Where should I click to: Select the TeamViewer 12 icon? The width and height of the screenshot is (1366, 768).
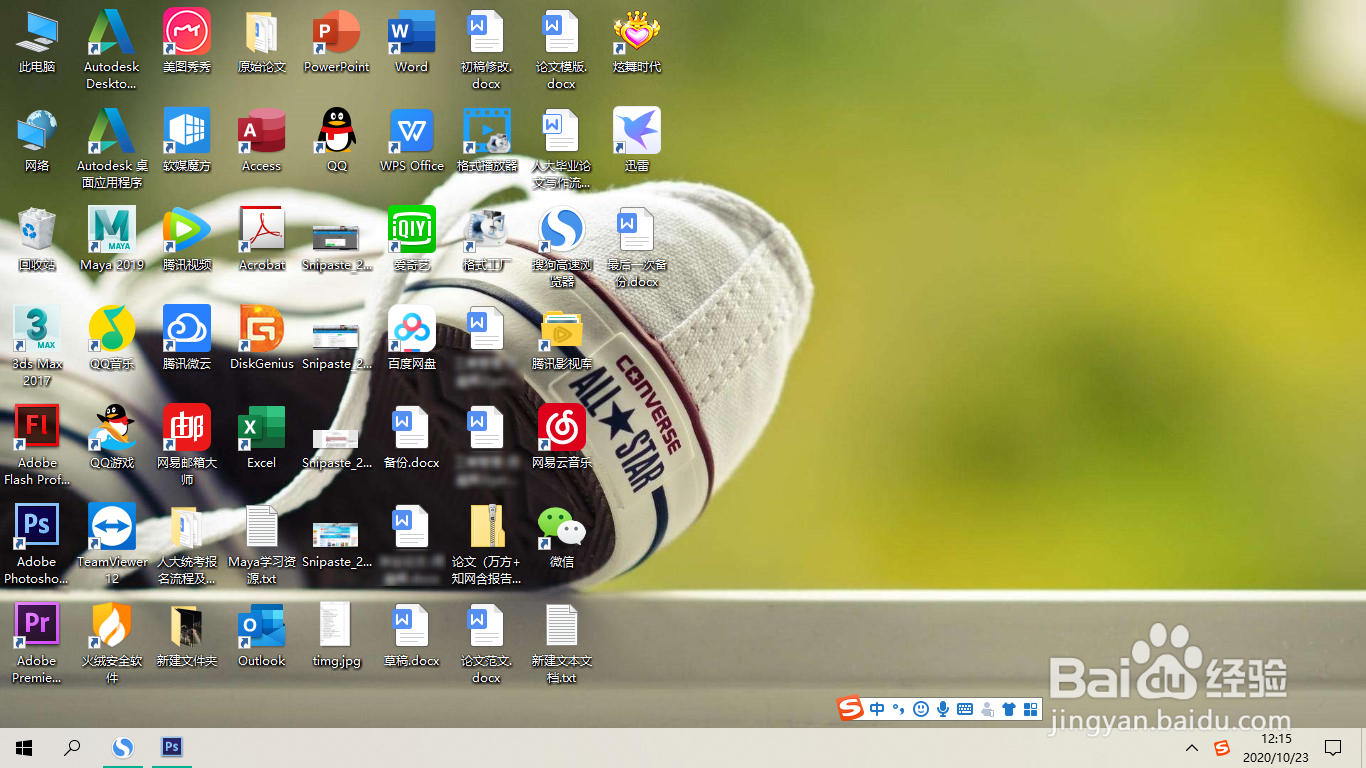click(112, 544)
